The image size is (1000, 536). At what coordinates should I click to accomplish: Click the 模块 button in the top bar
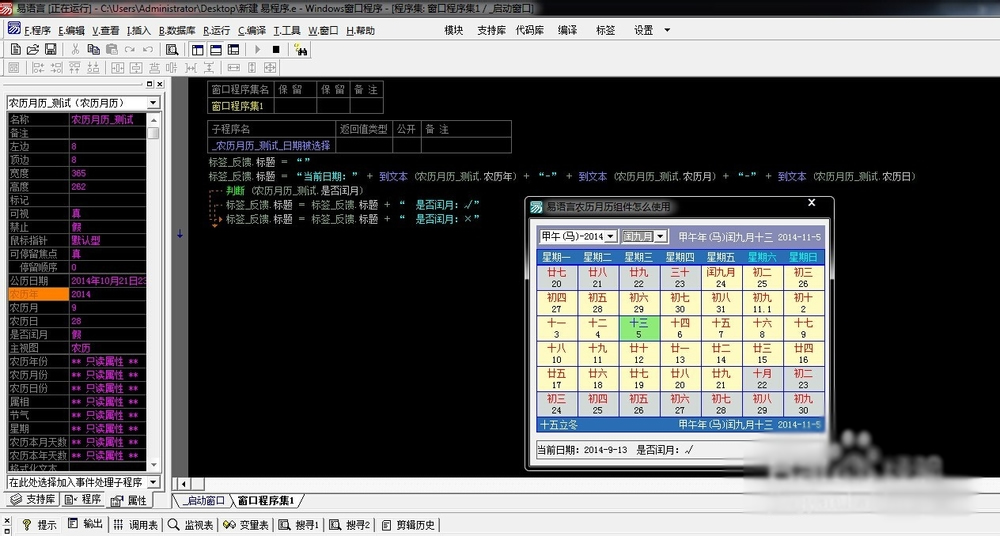pos(453,30)
